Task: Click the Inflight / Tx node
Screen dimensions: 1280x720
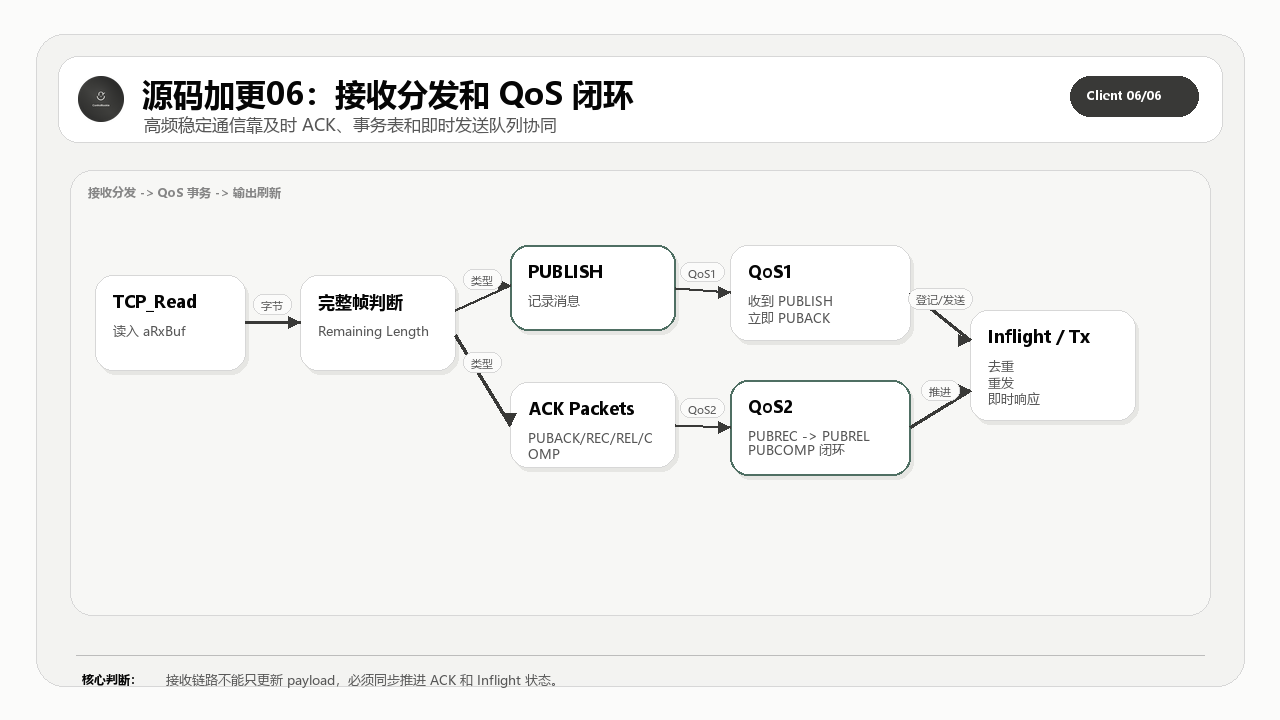Action: coord(1053,366)
